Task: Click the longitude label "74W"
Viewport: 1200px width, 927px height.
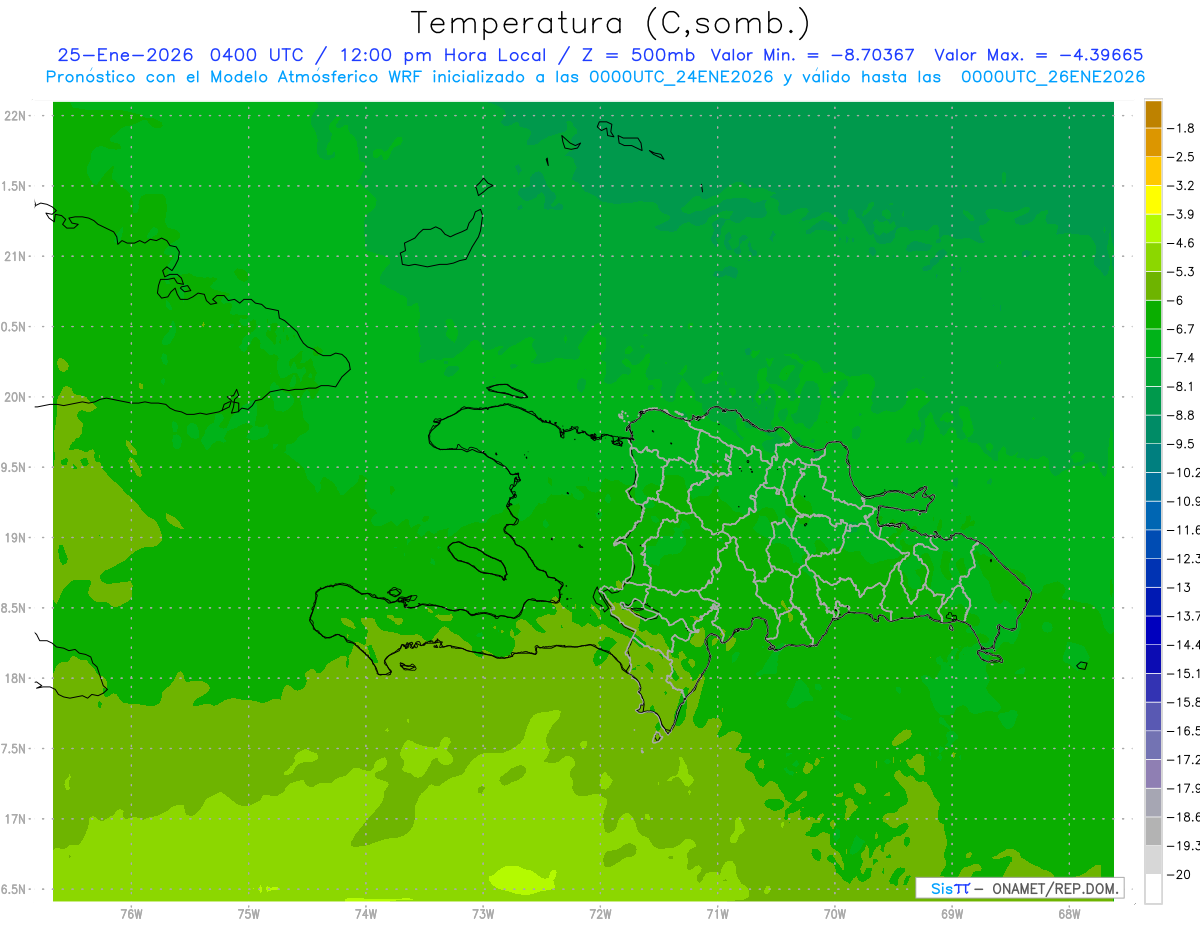Action: pyautogui.click(x=366, y=913)
